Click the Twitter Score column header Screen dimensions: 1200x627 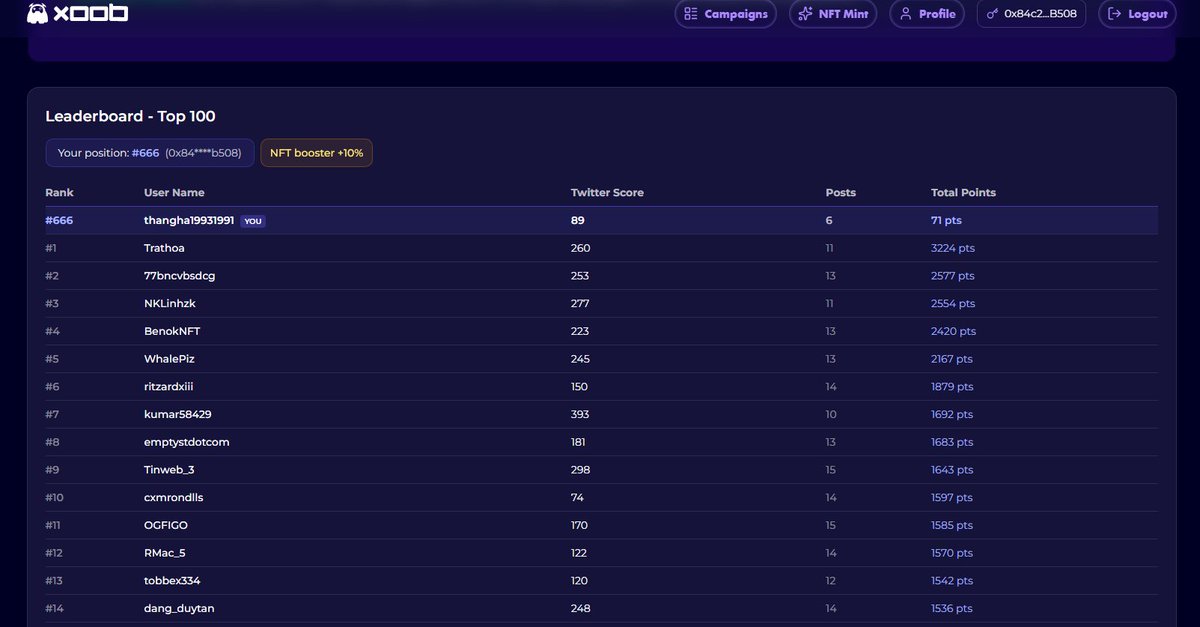(x=607, y=192)
